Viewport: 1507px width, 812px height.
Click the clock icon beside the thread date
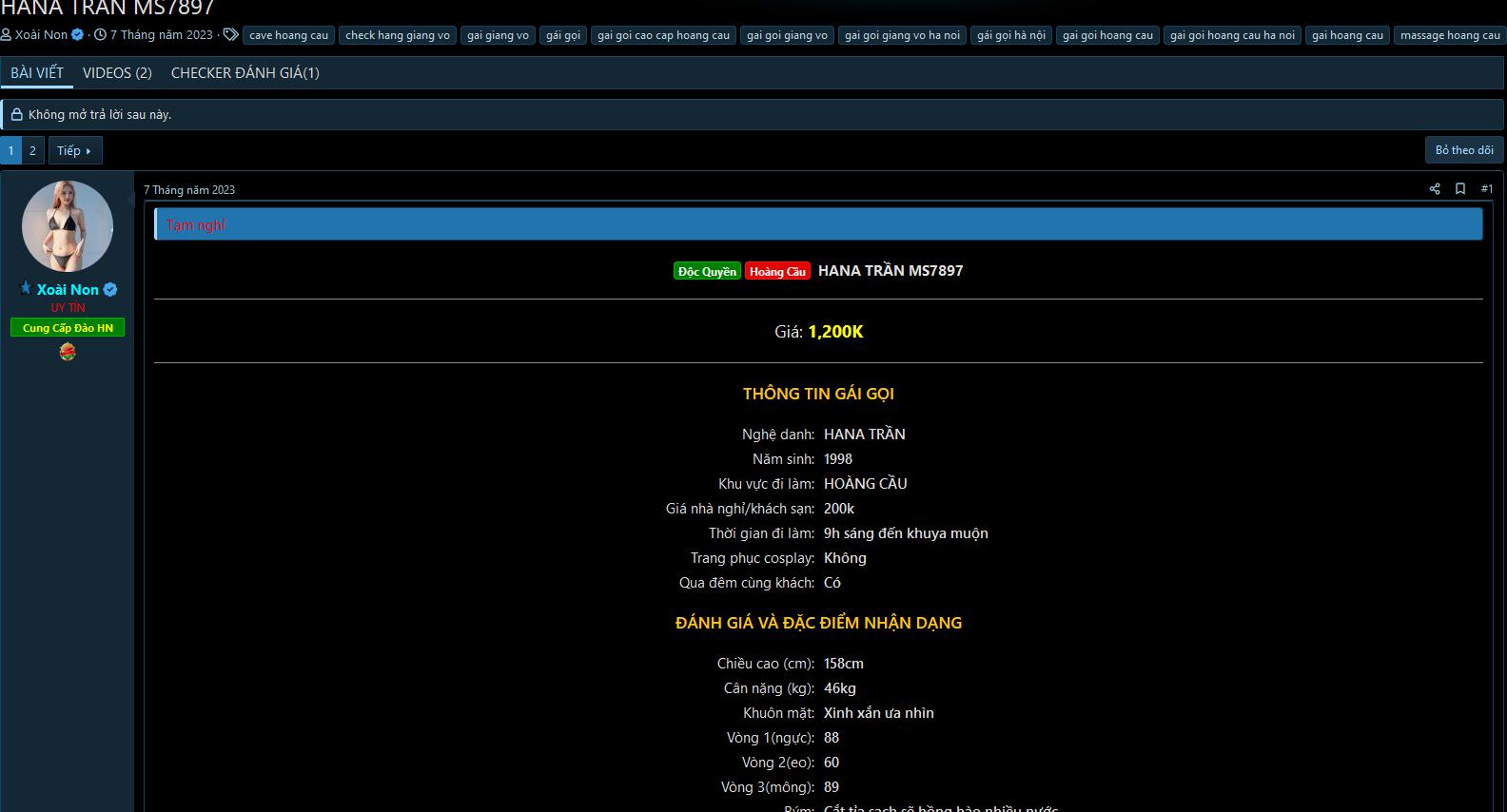(x=100, y=35)
